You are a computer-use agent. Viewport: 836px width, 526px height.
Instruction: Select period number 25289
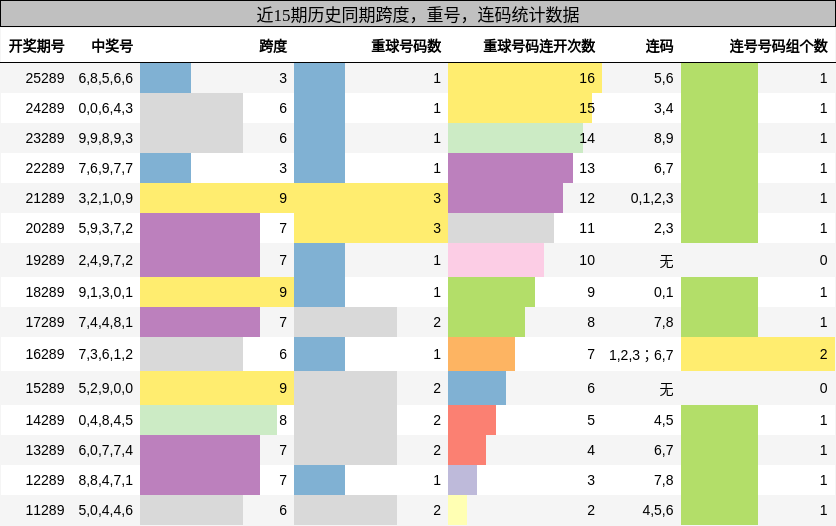click(45, 78)
